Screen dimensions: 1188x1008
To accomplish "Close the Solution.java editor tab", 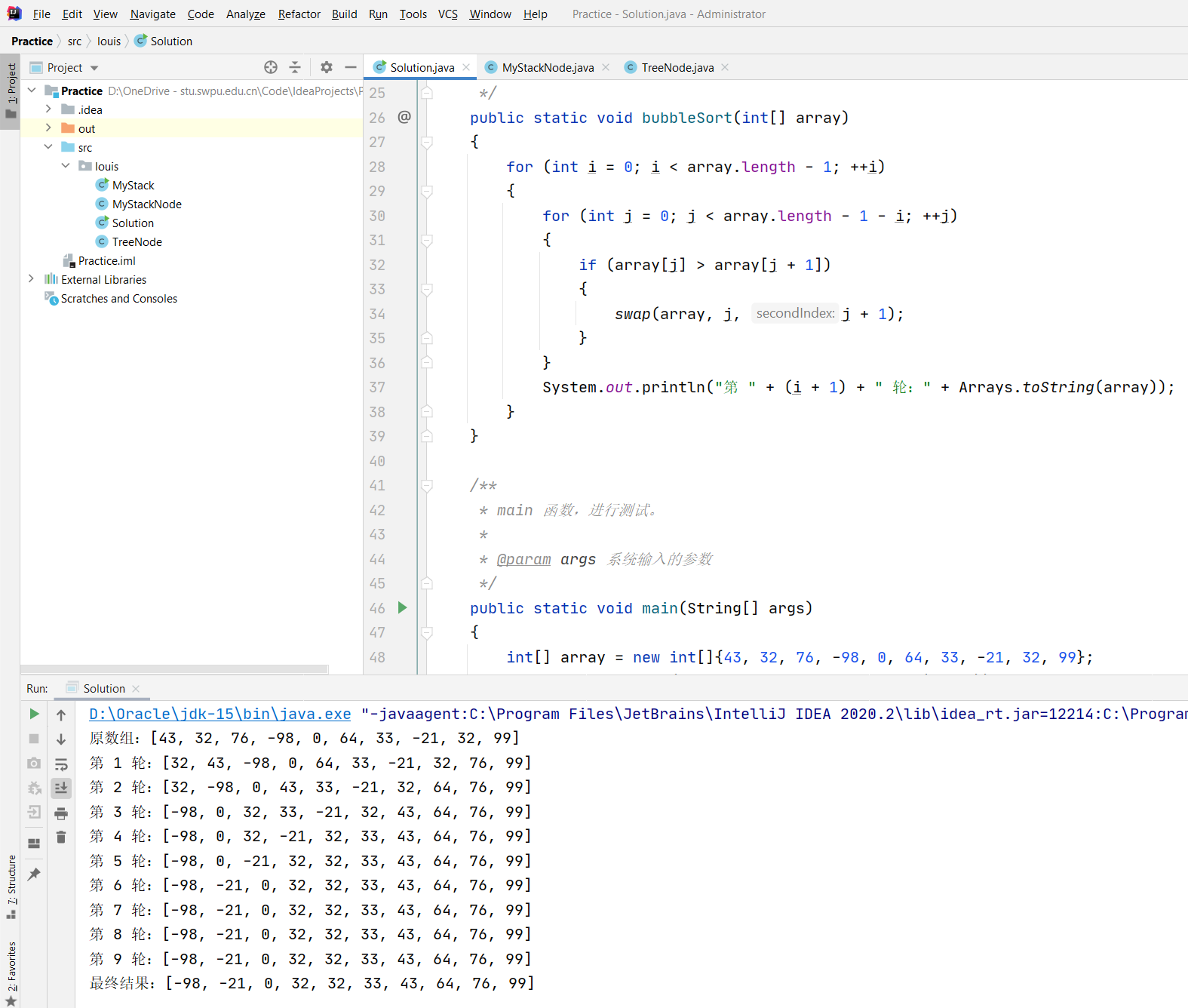I will [466, 67].
